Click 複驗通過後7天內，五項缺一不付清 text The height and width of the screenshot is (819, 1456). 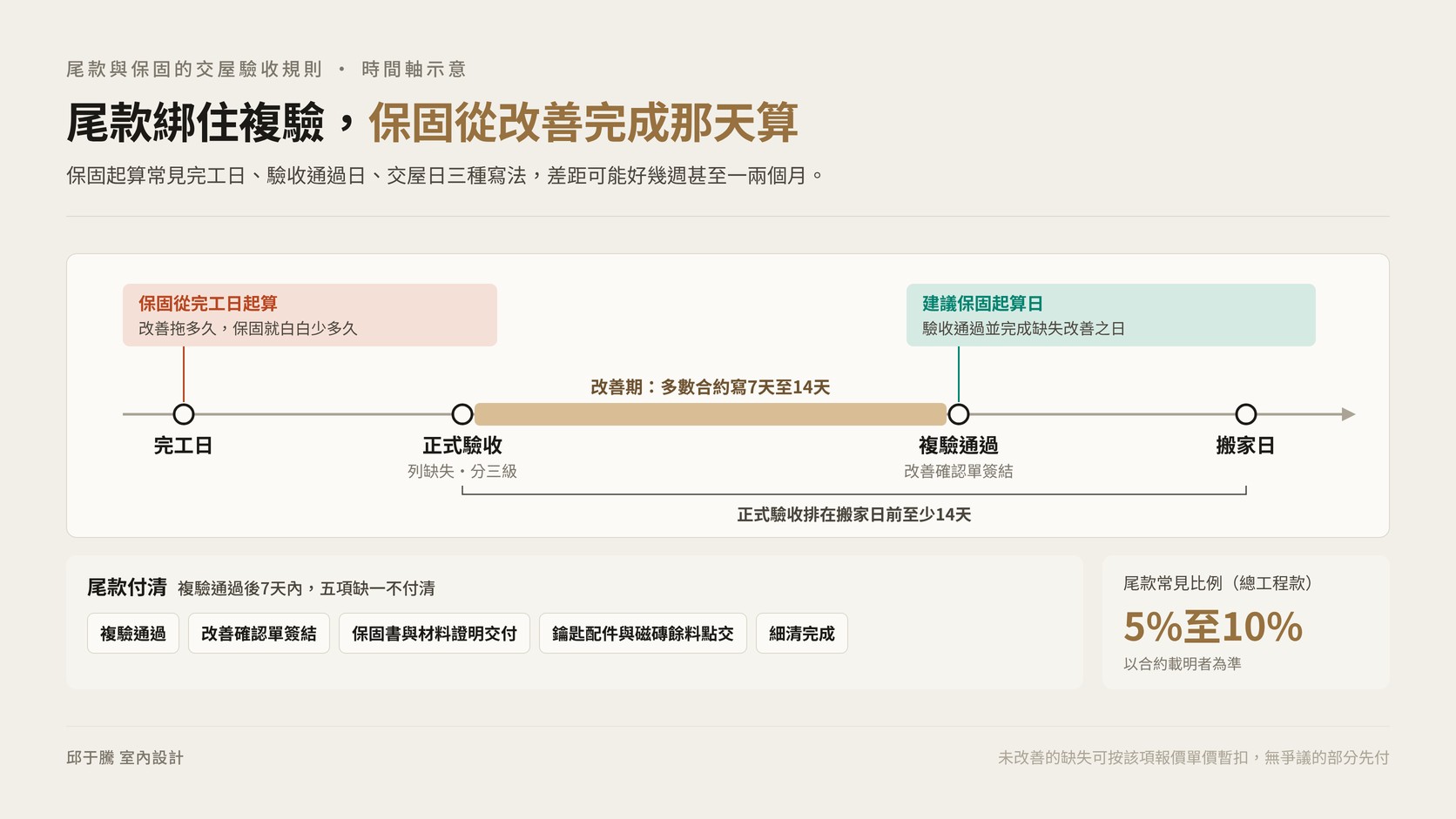[x=307, y=588]
